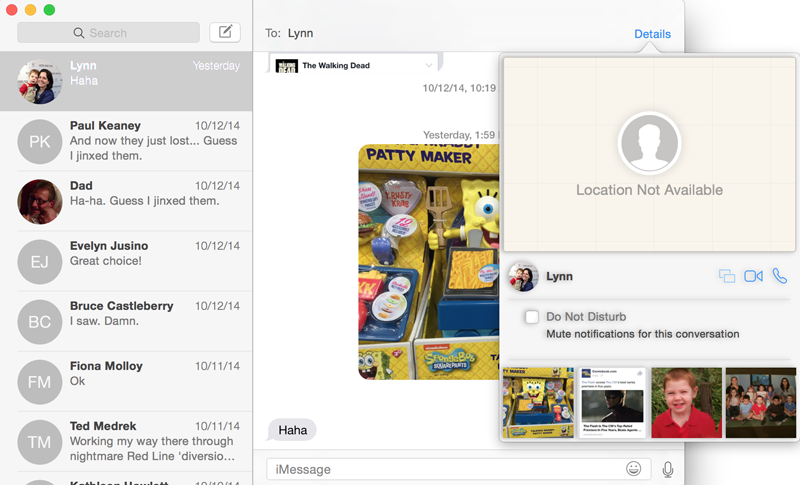Click Lynn's name in the Details panel
Viewport: 800px width, 485px height.
pos(559,276)
